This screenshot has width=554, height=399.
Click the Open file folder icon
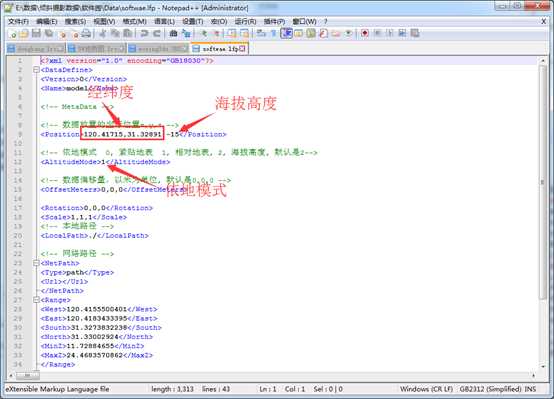[x=24, y=34]
